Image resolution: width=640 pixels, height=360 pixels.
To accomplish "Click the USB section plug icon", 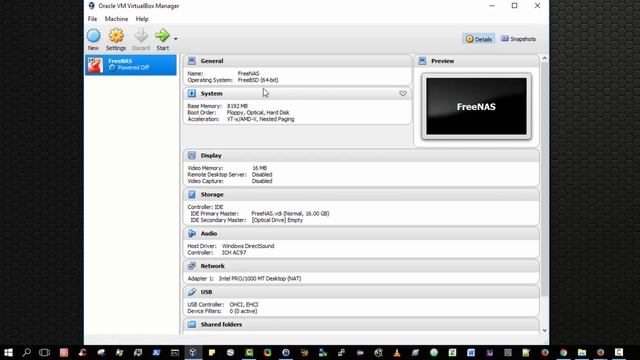I will 191,292.
